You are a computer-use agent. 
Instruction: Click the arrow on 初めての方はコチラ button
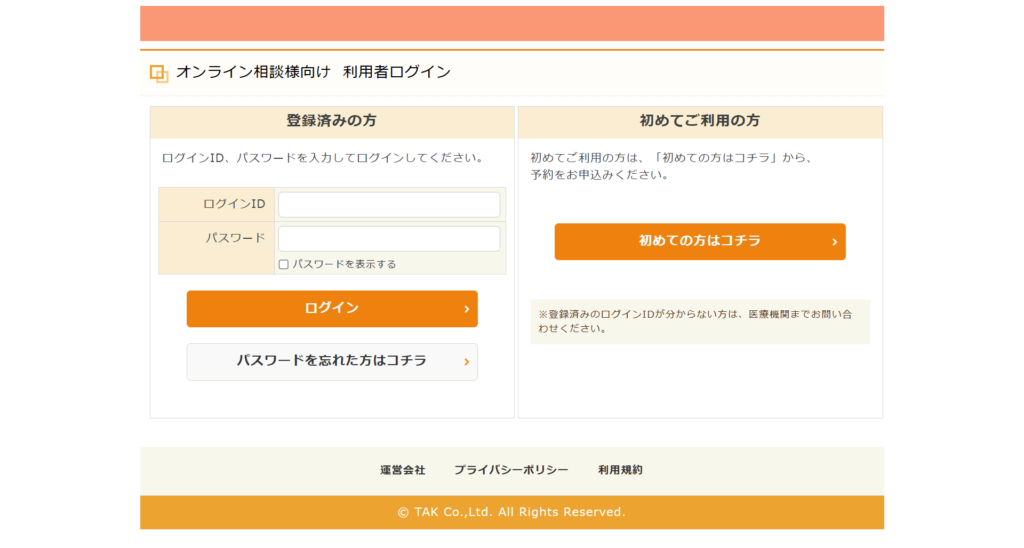click(834, 242)
